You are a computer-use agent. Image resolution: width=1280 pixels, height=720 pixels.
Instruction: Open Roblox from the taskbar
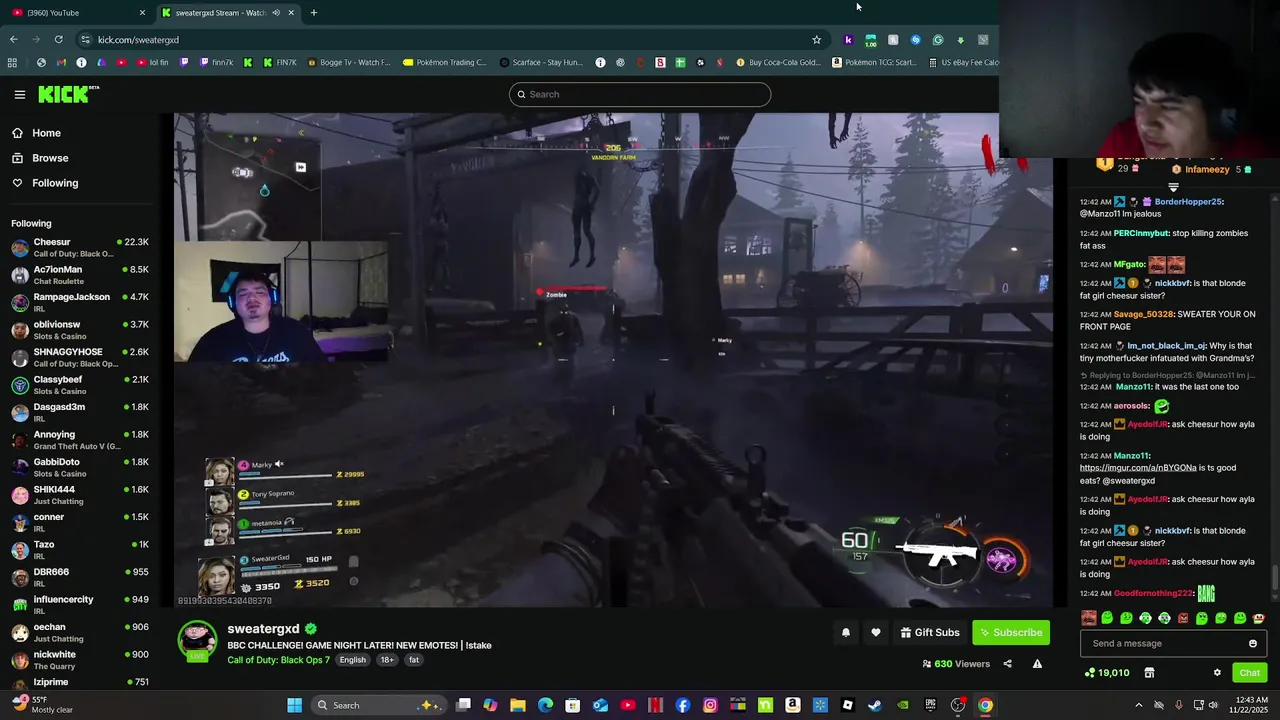click(x=847, y=705)
